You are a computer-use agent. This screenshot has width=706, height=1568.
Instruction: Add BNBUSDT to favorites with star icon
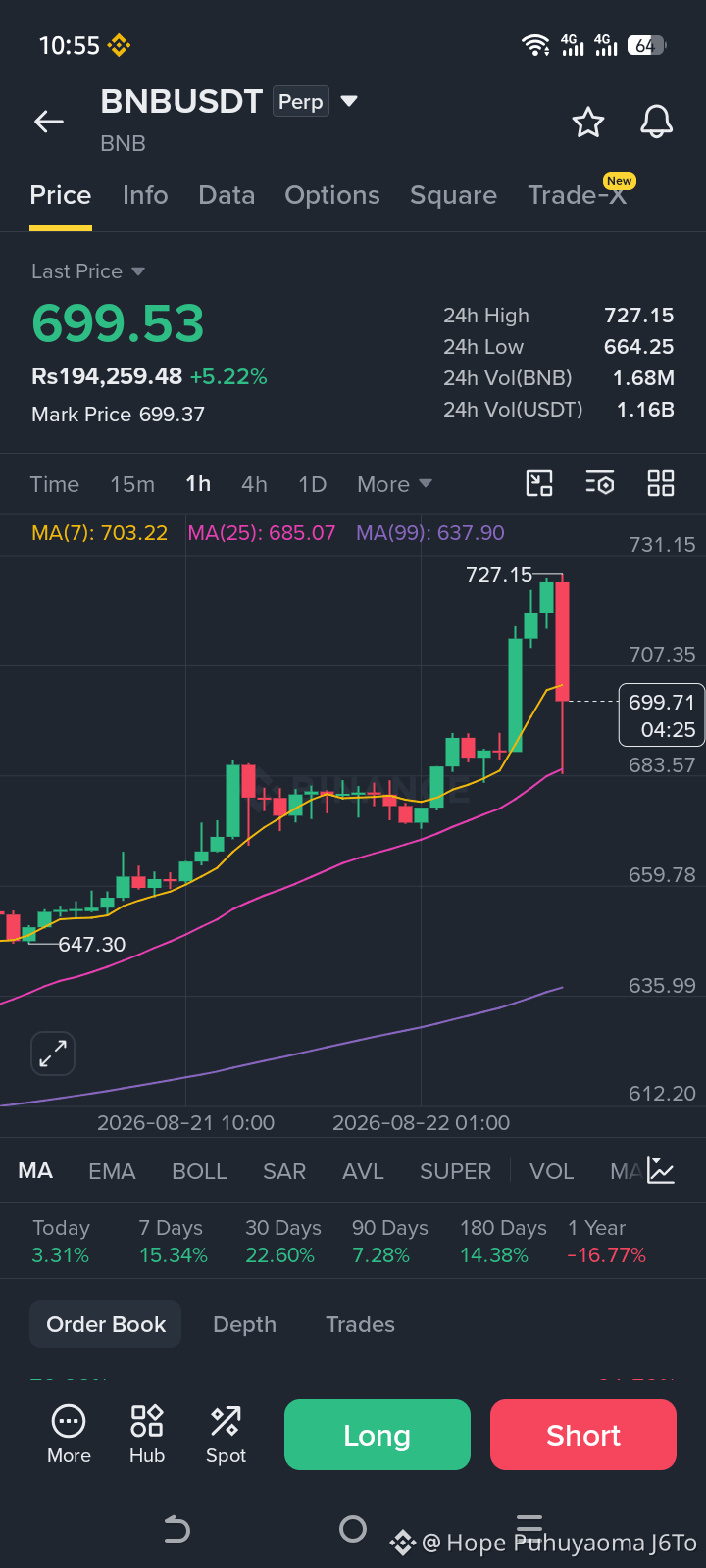[x=588, y=122]
